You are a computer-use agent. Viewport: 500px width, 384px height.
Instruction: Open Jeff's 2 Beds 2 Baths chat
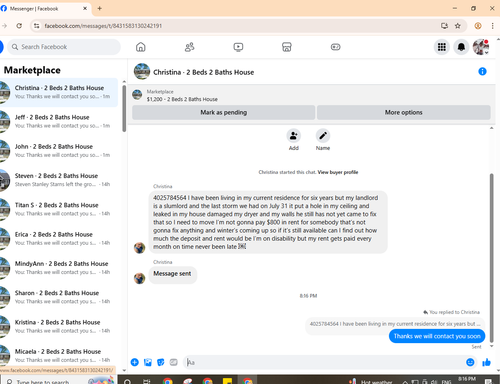(59, 121)
